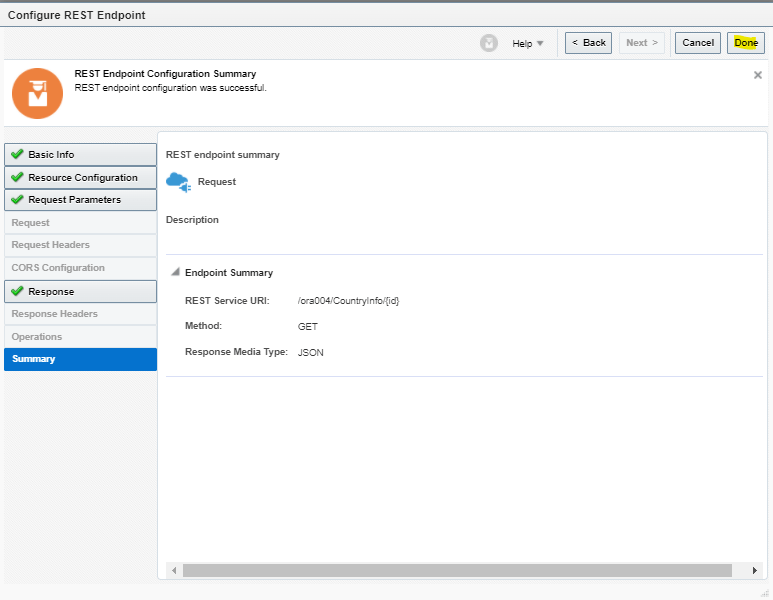The image size is (773, 600).
Task: Collapse the Endpoint Summary section
Action: 175,272
